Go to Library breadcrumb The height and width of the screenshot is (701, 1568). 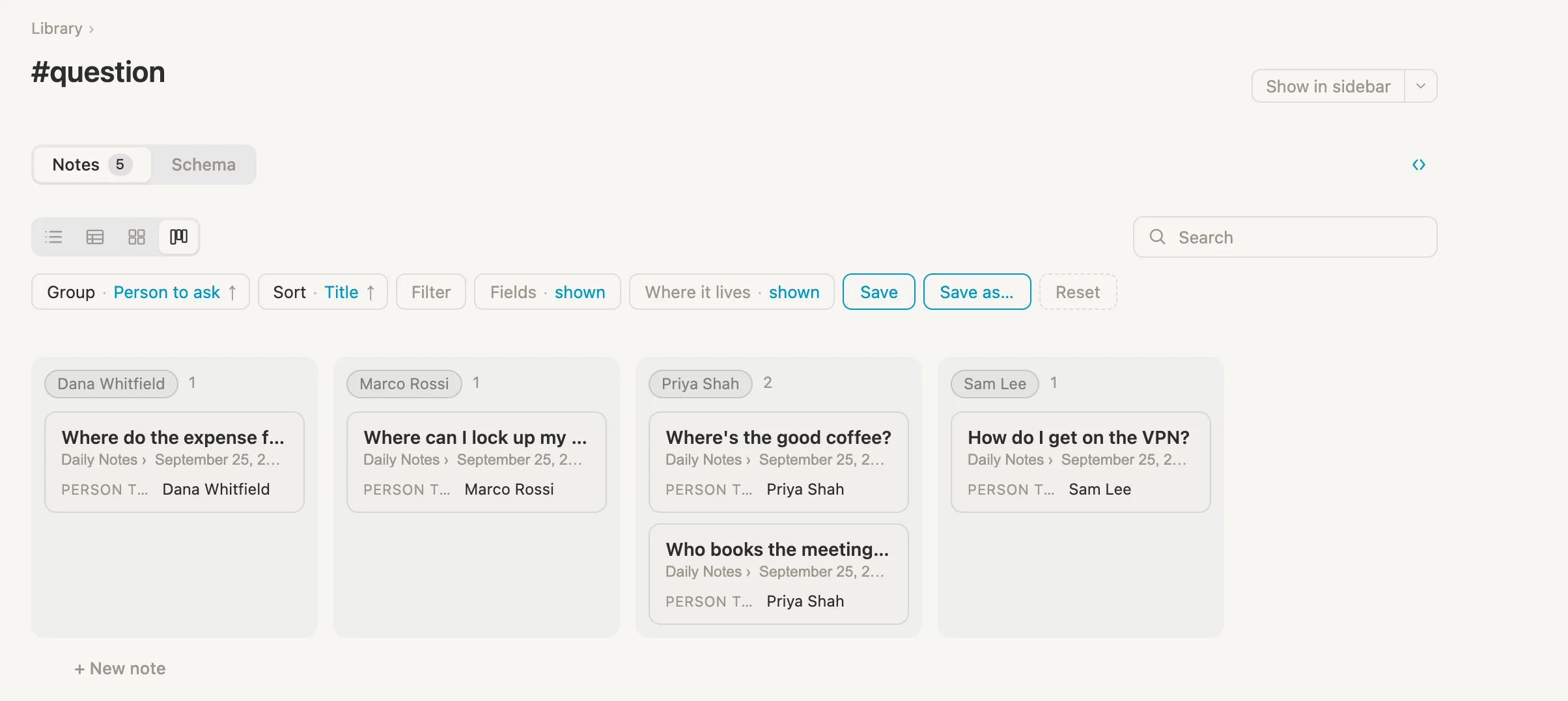(x=57, y=29)
